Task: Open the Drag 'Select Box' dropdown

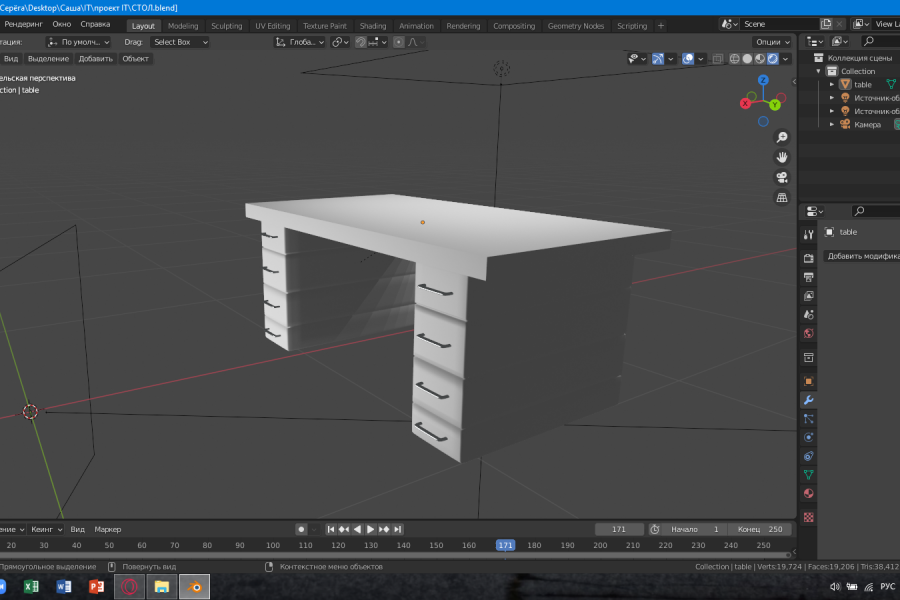Action: coord(180,42)
